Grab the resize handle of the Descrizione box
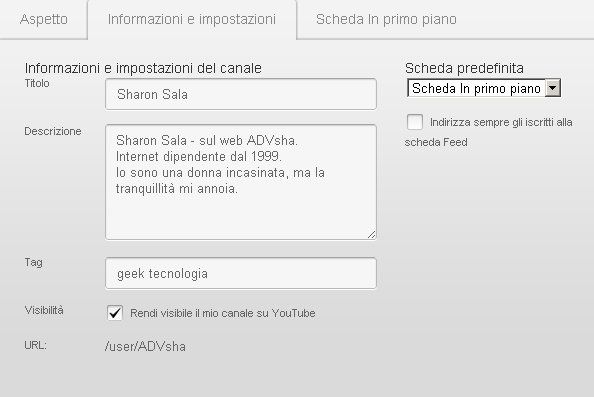Screen dimensions: 594x397 click(x=372, y=235)
